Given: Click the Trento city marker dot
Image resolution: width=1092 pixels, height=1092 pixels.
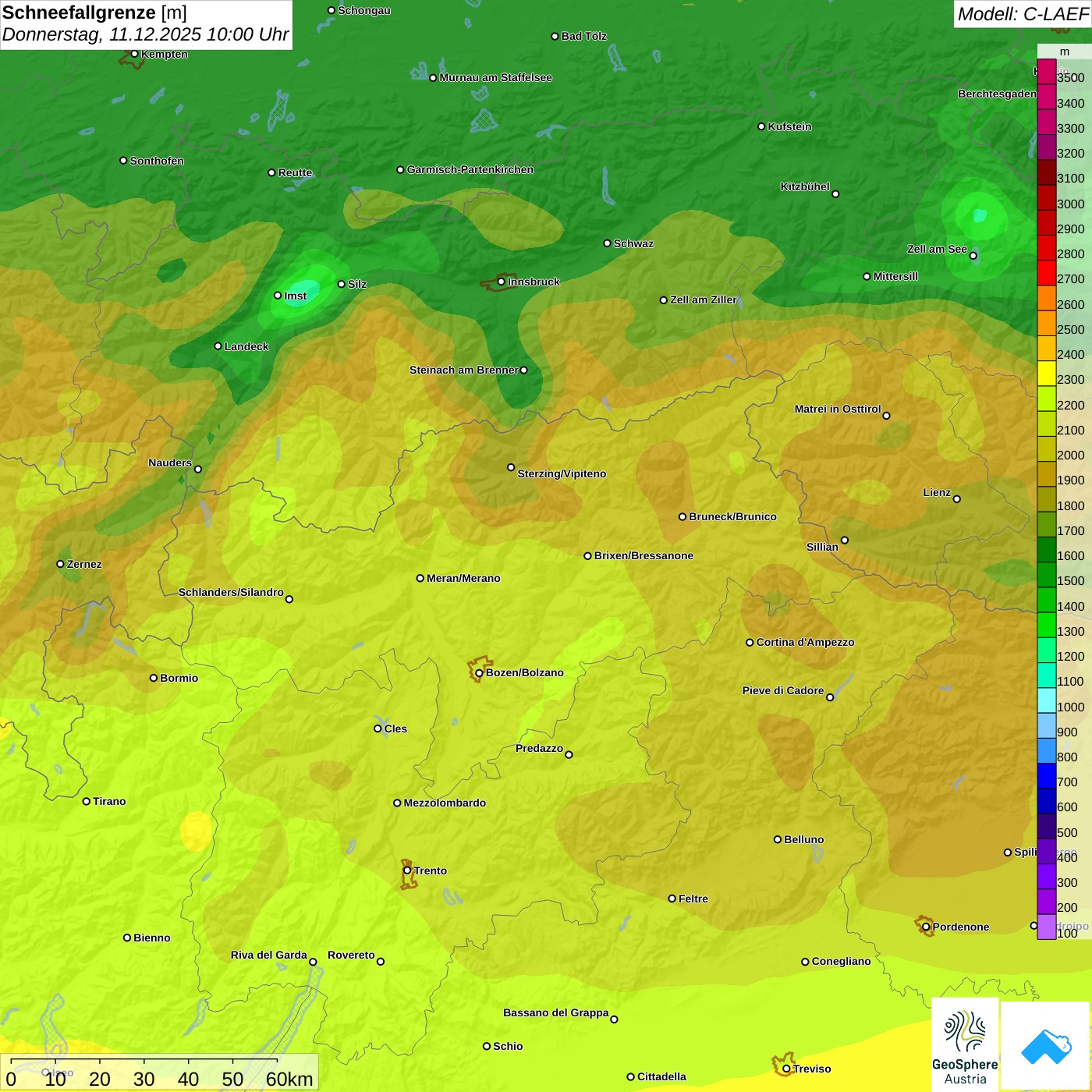Looking at the screenshot, I should click(x=407, y=870).
